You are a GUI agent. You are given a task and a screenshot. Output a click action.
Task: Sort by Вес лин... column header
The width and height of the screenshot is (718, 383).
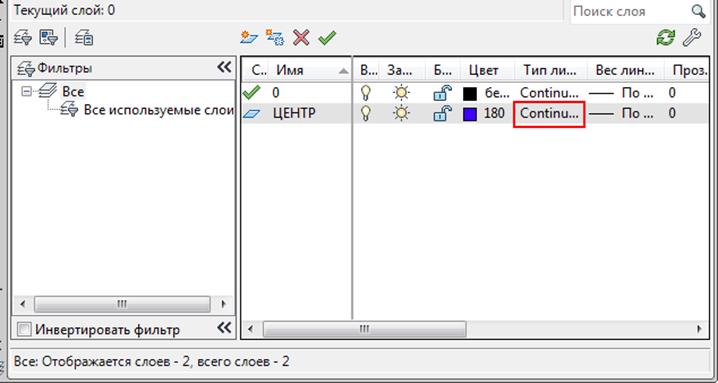tap(626, 71)
